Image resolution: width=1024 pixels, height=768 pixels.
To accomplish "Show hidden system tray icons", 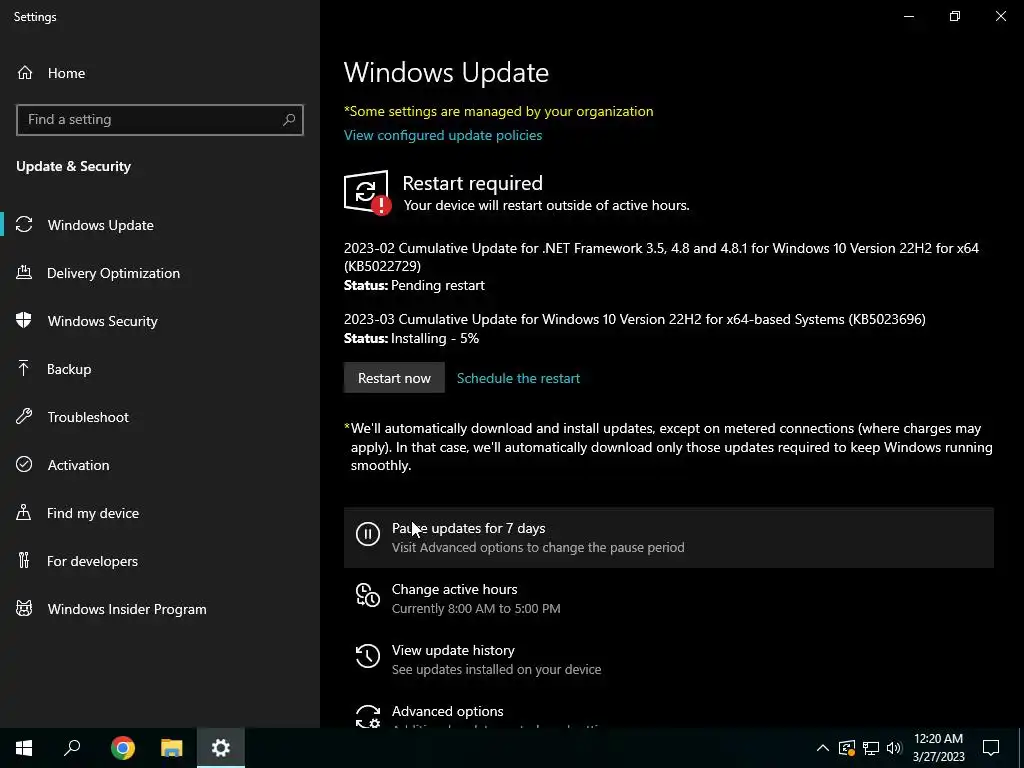I will tap(823, 748).
